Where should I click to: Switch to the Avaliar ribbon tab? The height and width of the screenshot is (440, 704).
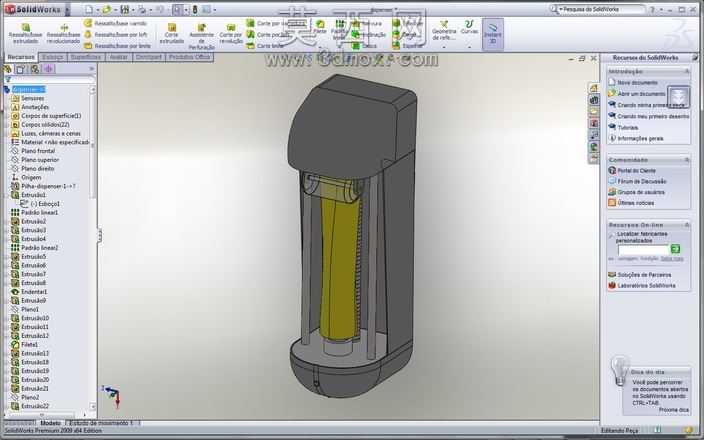tap(119, 57)
